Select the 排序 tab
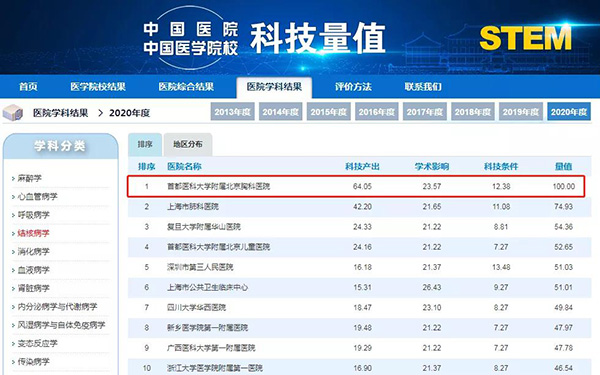This screenshot has width=600, height=375. tap(145, 144)
